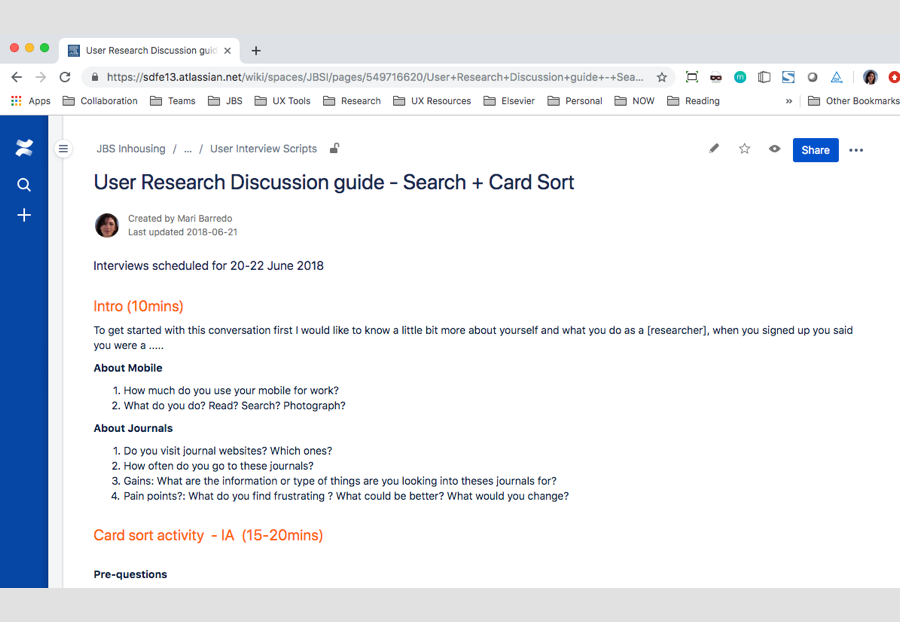Reload the current page

[x=64, y=76]
